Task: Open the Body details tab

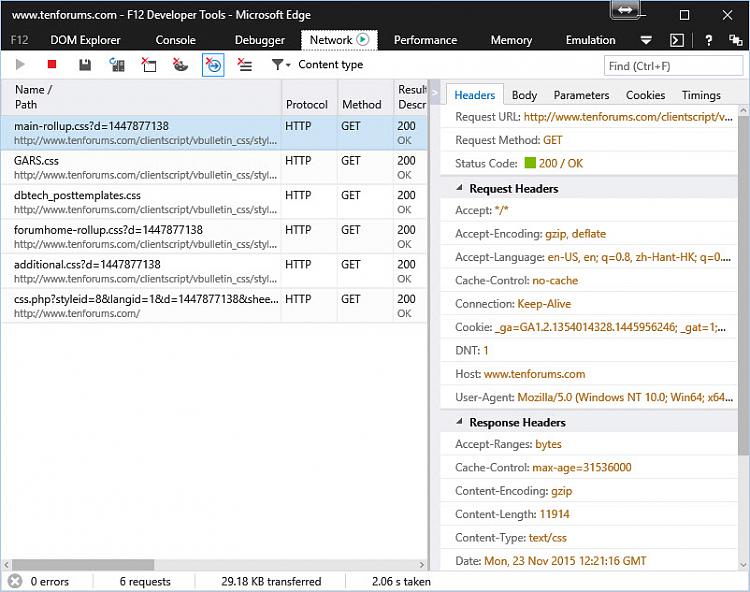Action: click(524, 95)
